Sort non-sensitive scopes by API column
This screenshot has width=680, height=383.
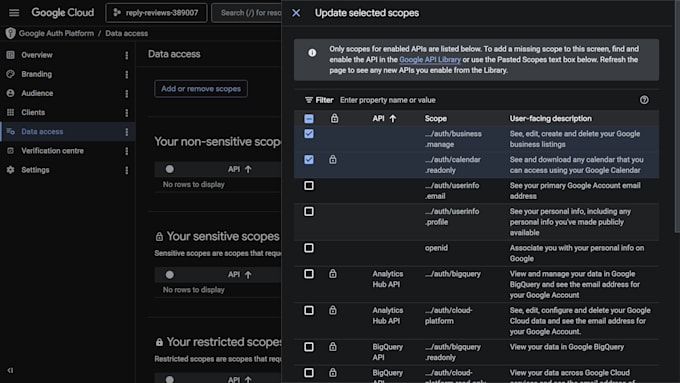coord(239,169)
